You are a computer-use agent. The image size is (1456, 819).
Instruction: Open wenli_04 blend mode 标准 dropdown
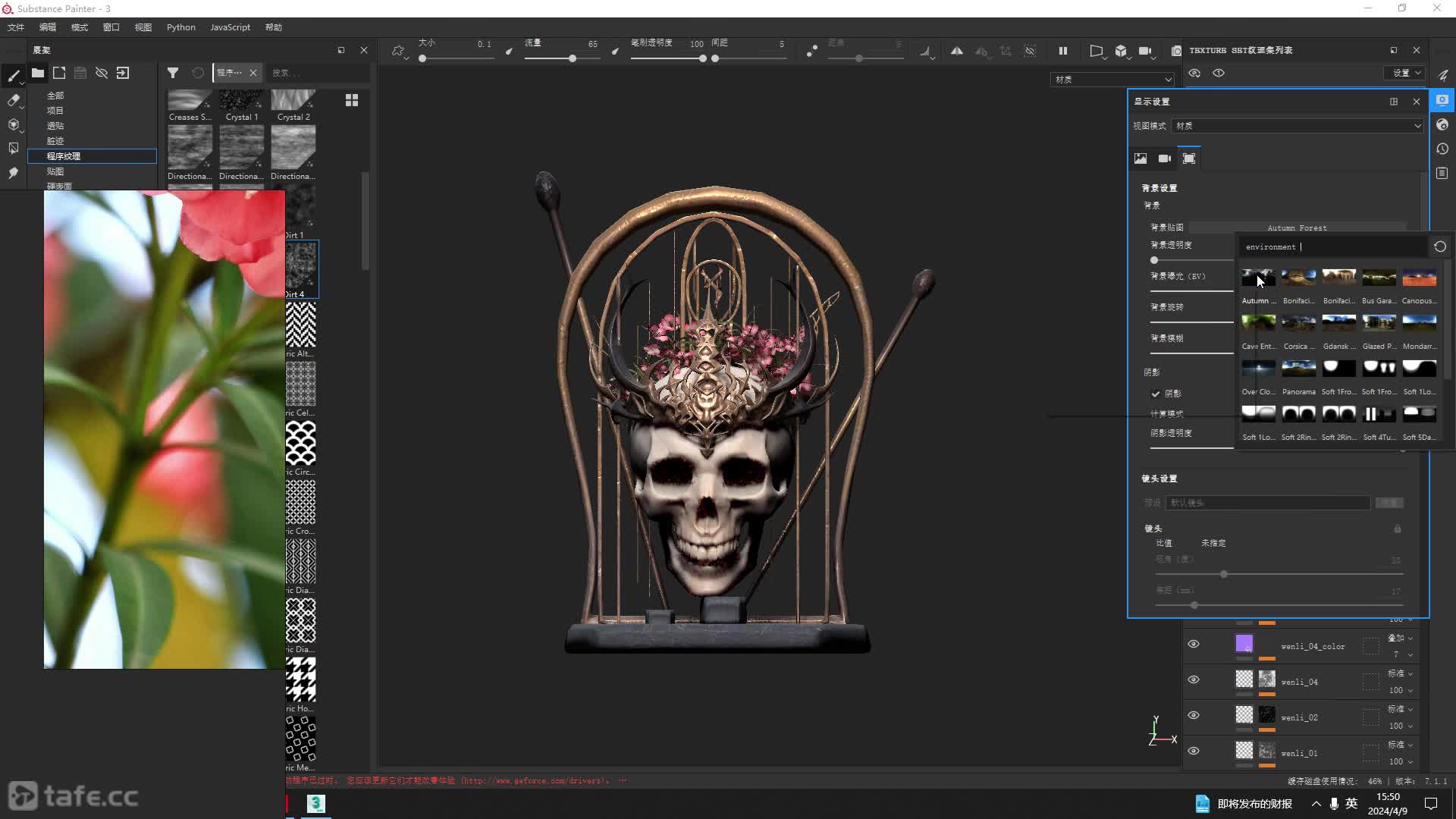(x=1400, y=673)
